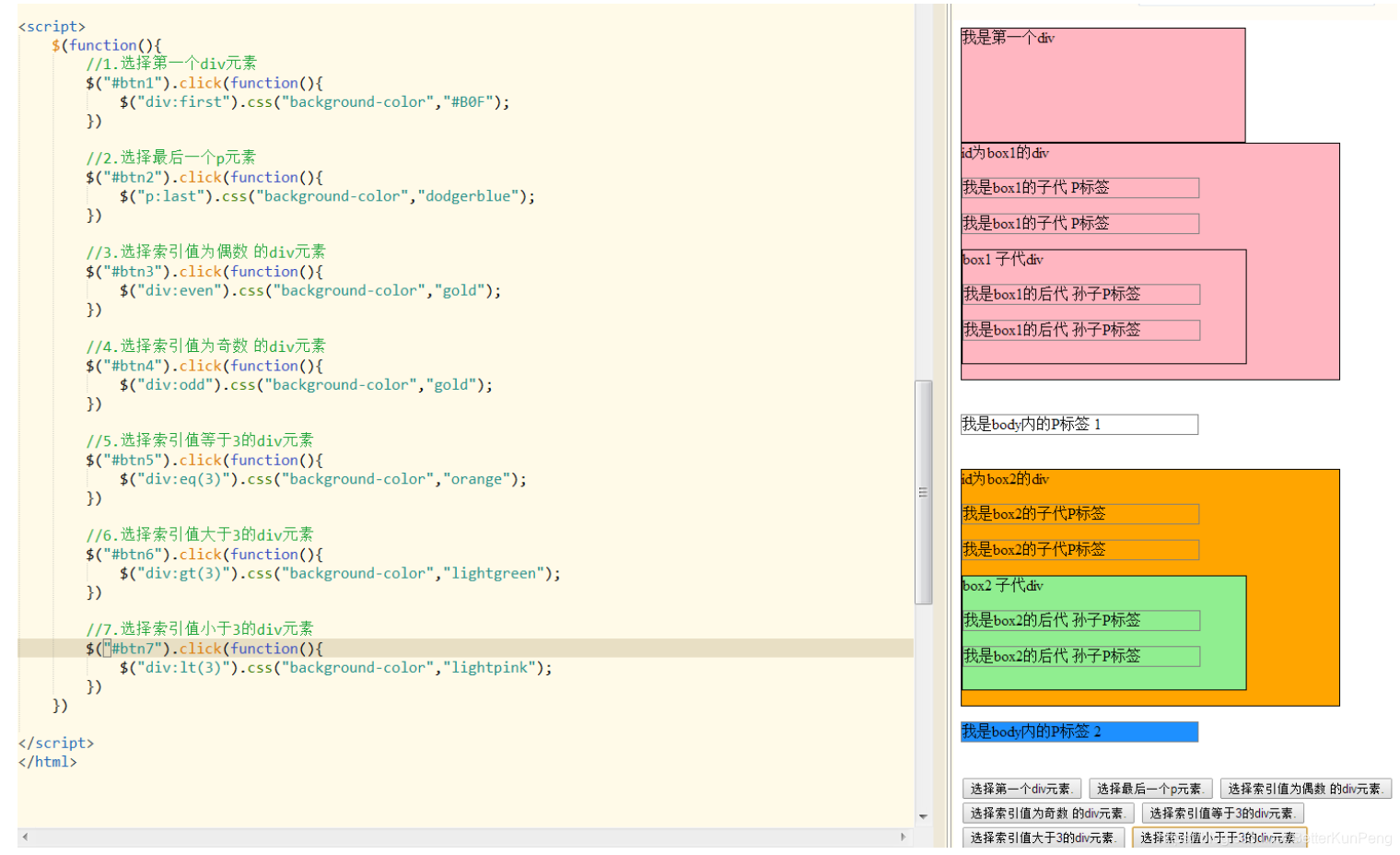Click the comment //6.选择索引值大于3的div元素
1400x855 pixels.
(200, 534)
